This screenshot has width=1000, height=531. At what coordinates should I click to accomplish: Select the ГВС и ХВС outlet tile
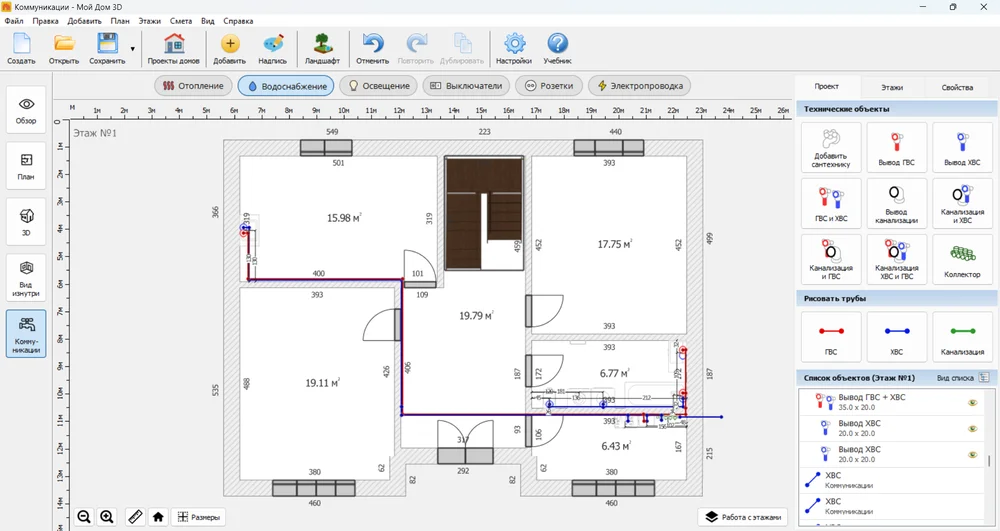click(x=831, y=203)
